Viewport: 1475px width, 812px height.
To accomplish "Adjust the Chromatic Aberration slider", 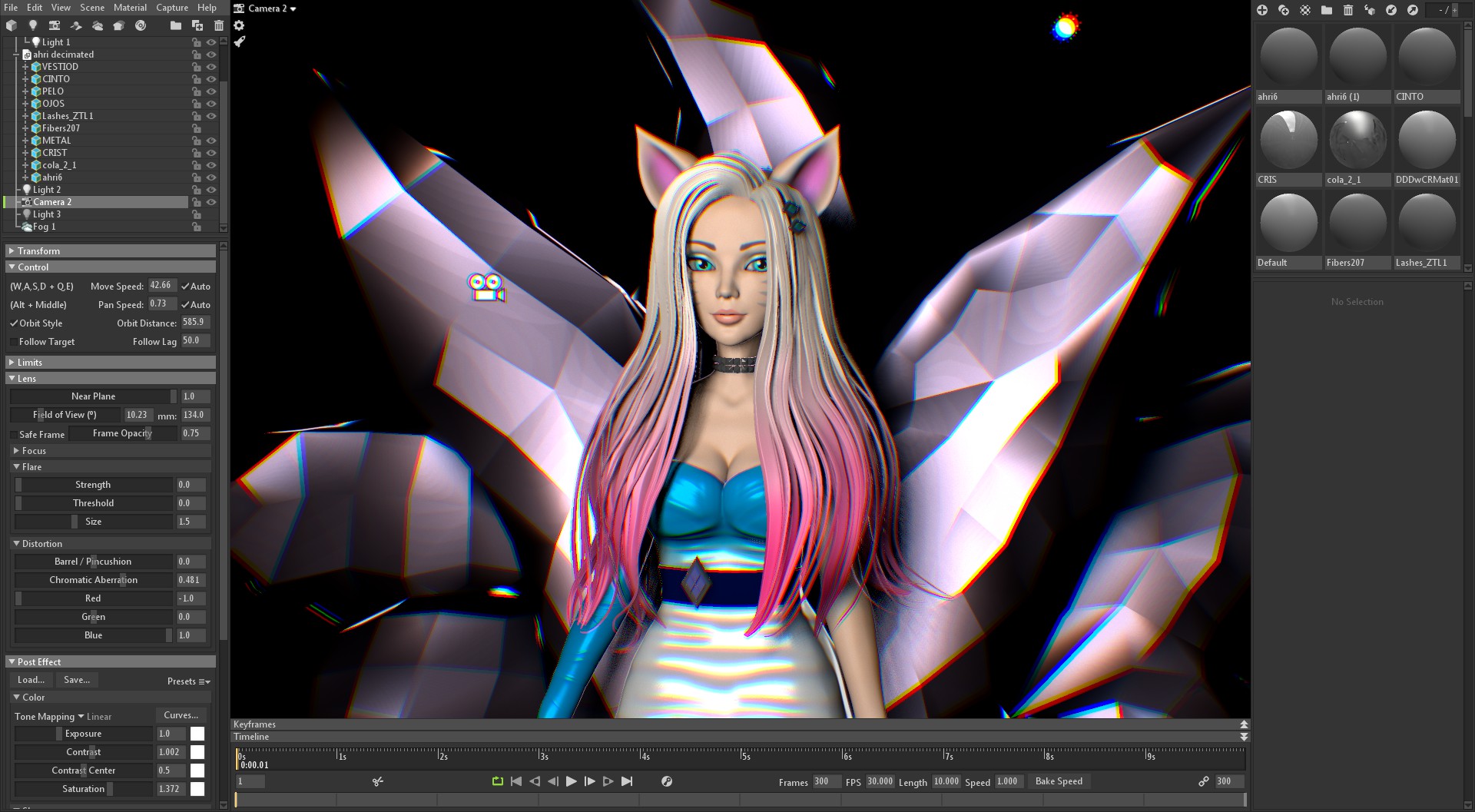I will pos(94,580).
